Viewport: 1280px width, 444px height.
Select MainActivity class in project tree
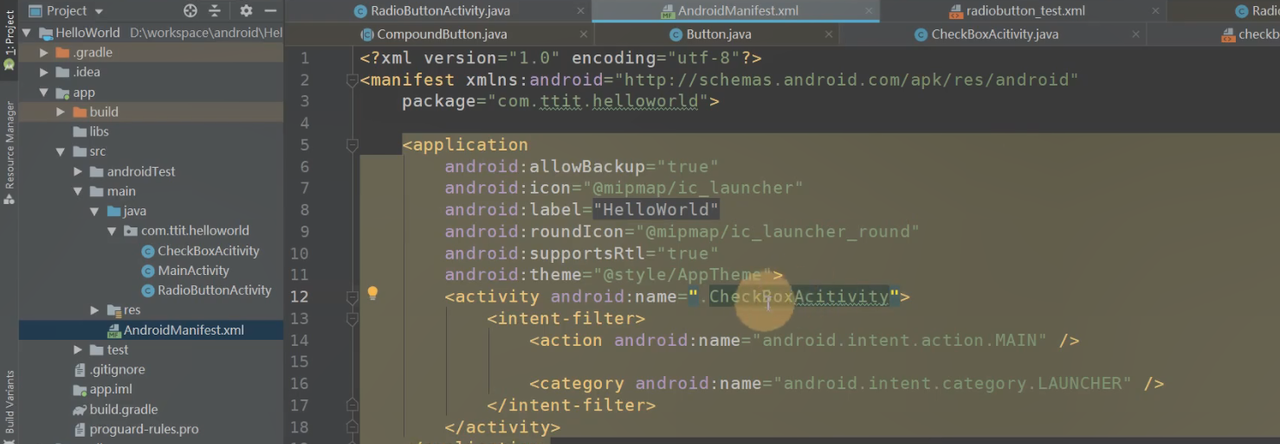[x=193, y=271]
